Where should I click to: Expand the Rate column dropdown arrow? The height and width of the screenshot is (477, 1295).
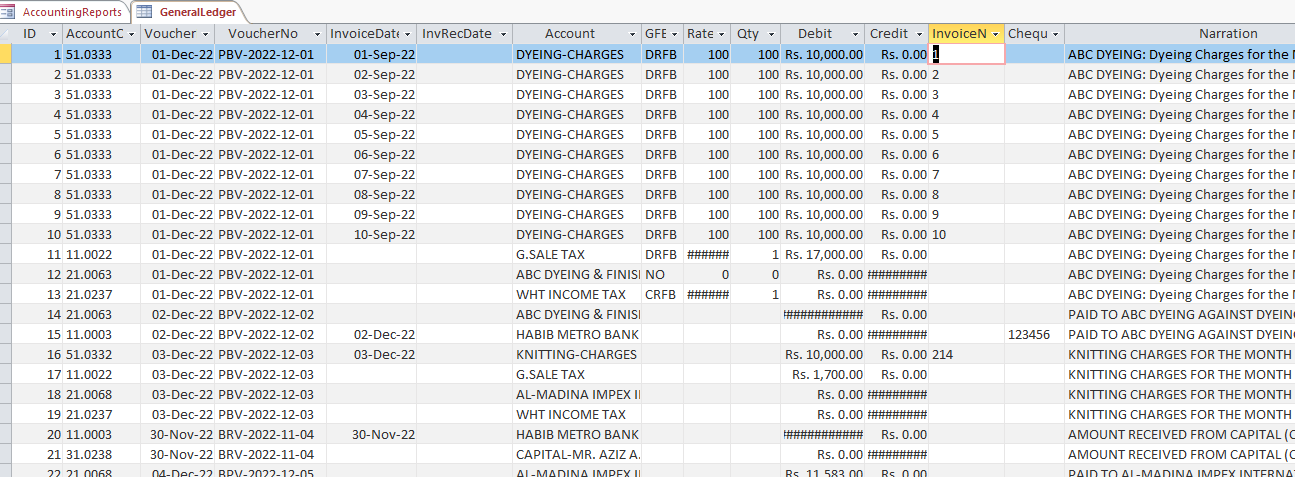point(722,34)
